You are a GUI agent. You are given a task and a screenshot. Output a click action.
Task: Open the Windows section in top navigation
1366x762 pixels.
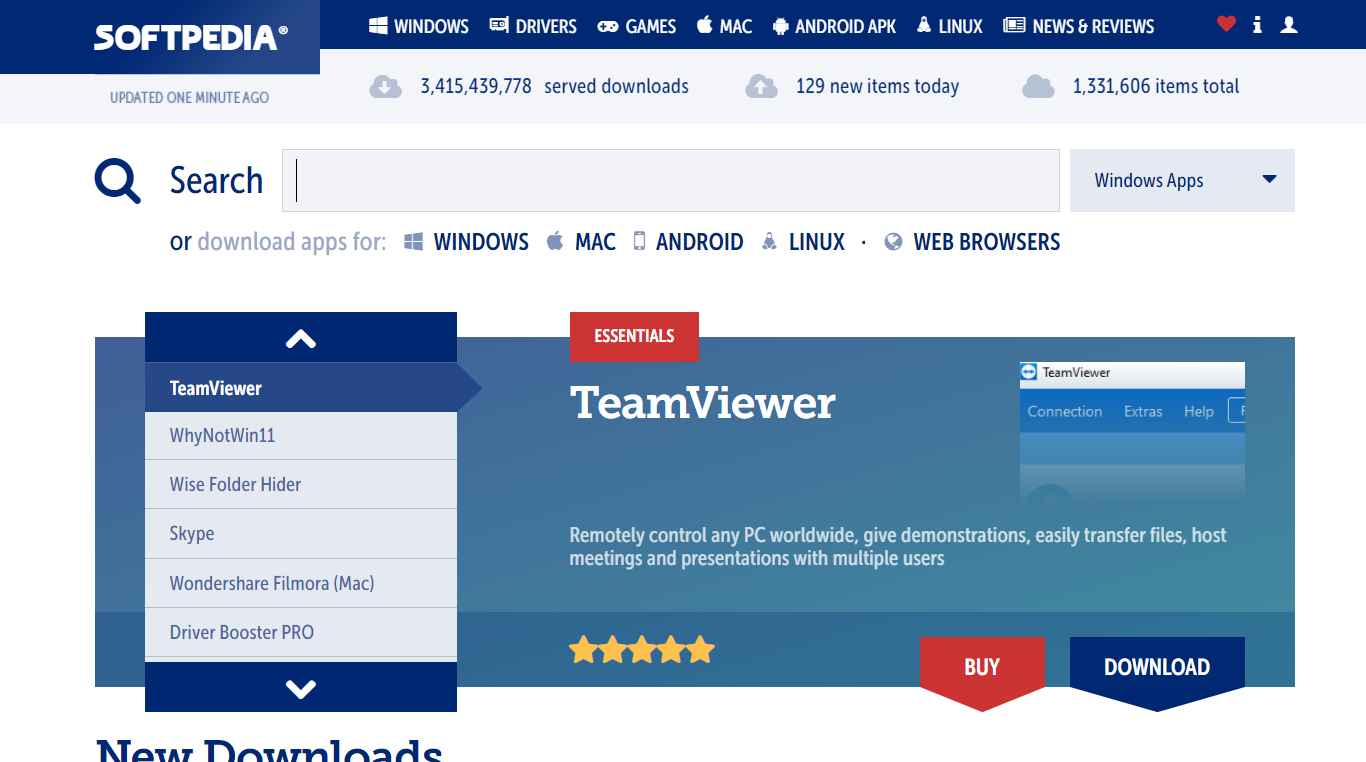[419, 26]
